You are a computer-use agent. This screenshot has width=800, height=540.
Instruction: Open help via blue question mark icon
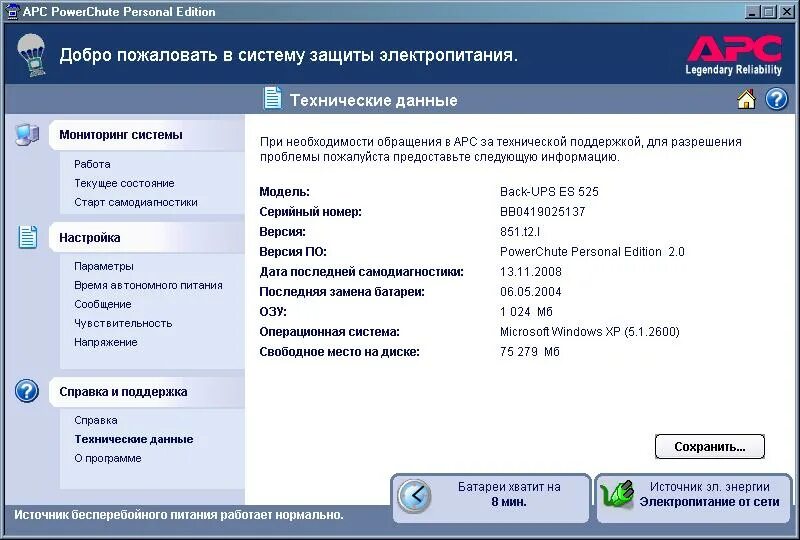point(777,99)
